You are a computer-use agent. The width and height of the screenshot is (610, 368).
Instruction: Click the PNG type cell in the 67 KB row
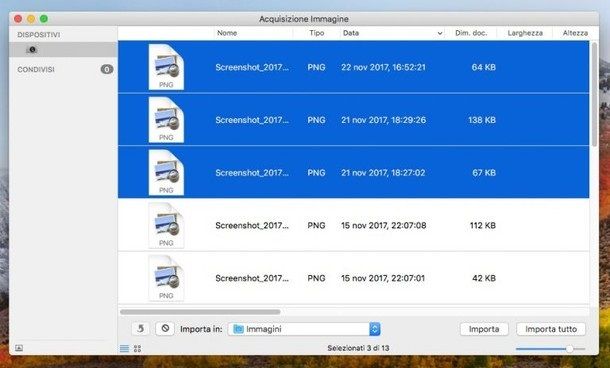pos(316,172)
